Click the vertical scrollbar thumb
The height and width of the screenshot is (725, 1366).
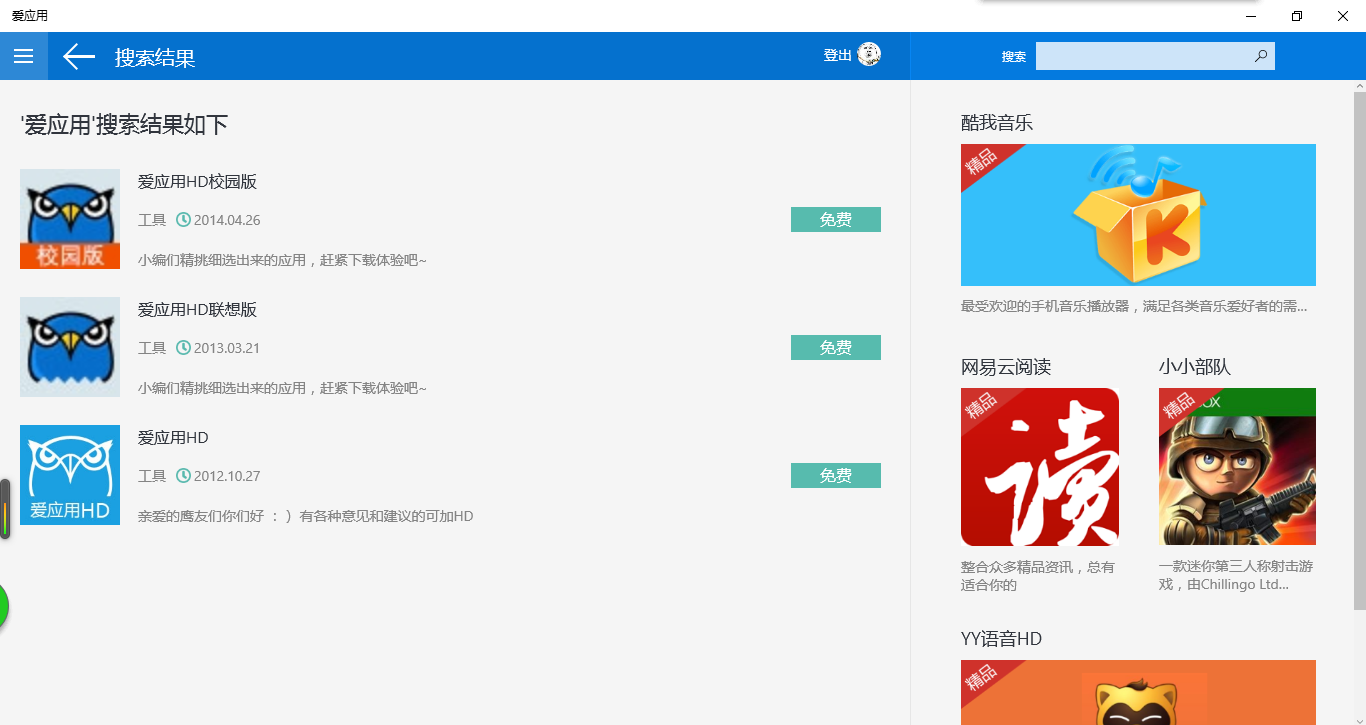coord(1359,350)
